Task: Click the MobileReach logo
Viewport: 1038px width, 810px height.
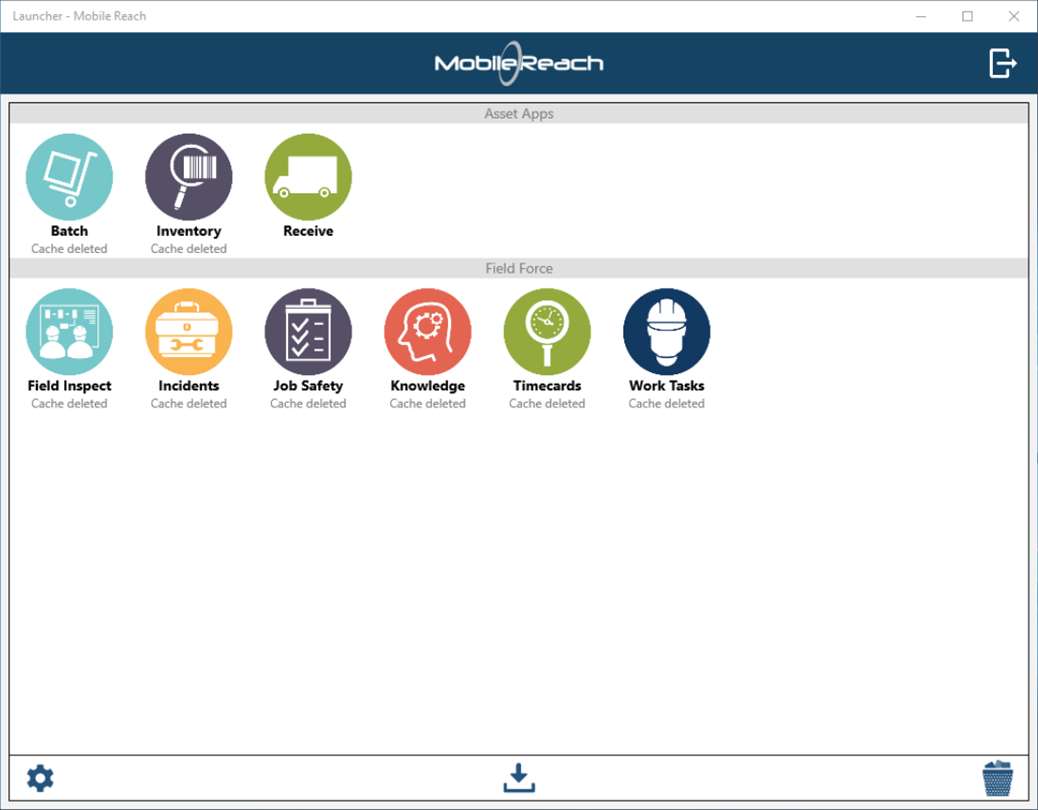Action: point(518,64)
